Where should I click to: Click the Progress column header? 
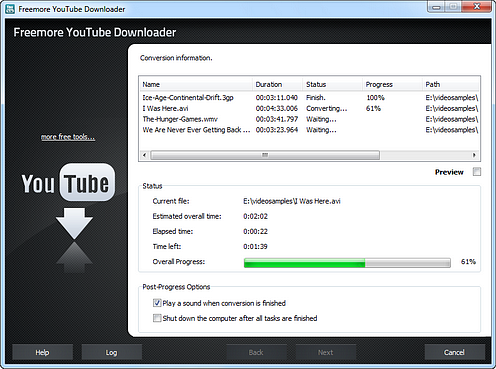click(x=392, y=84)
